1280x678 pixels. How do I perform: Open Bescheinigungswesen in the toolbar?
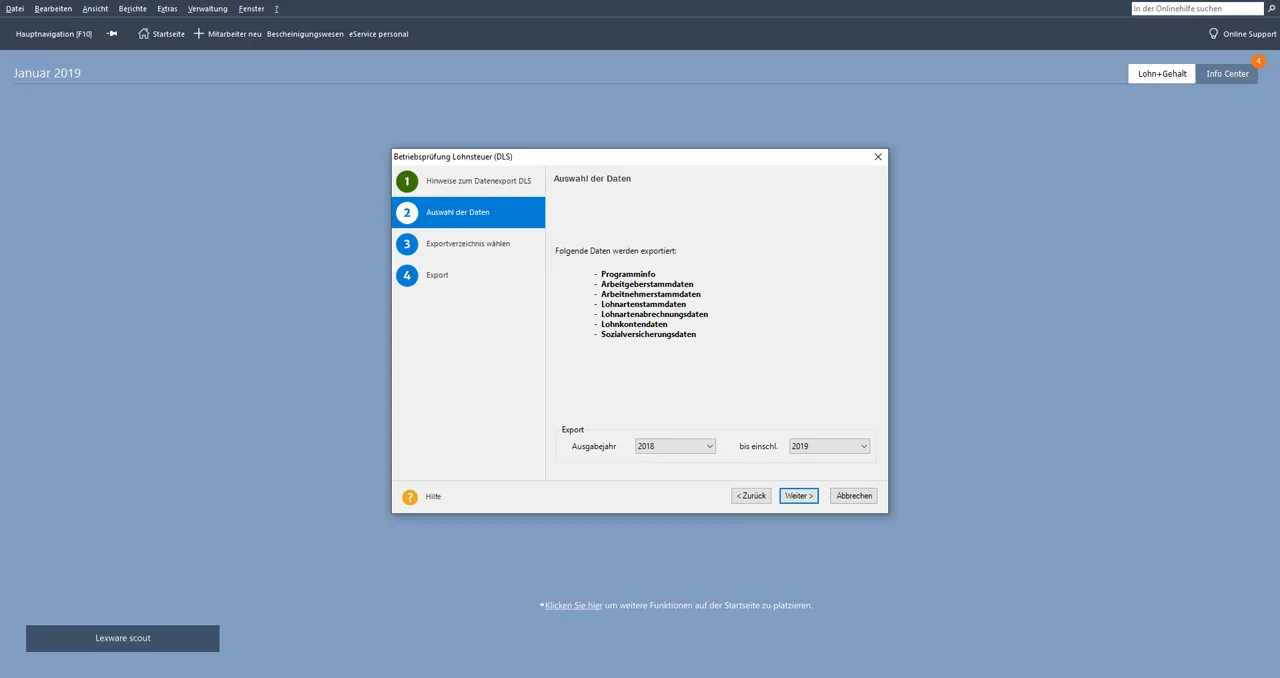tap(305, 34)
